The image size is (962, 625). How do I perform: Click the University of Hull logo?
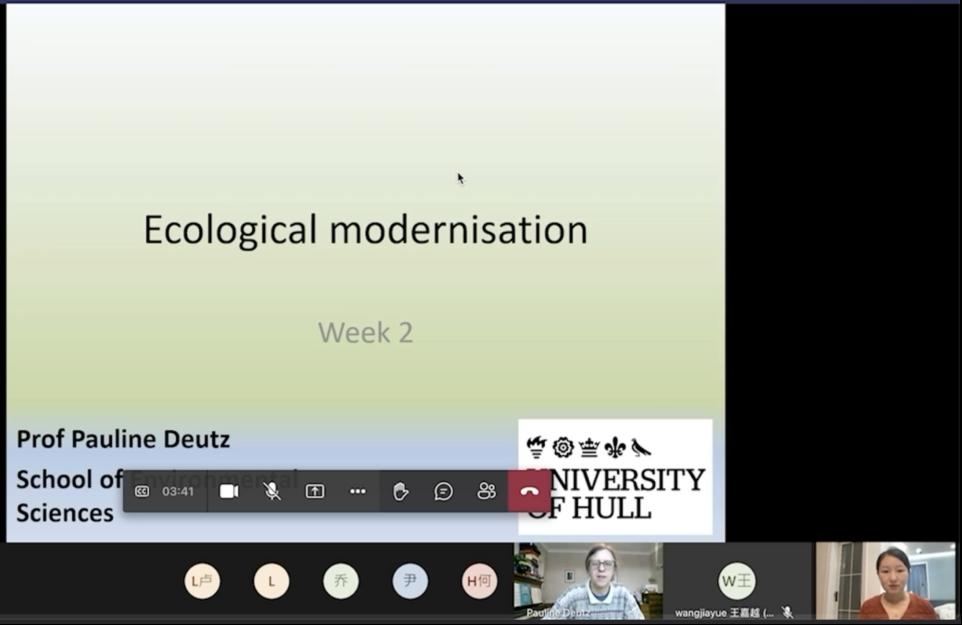615,477
